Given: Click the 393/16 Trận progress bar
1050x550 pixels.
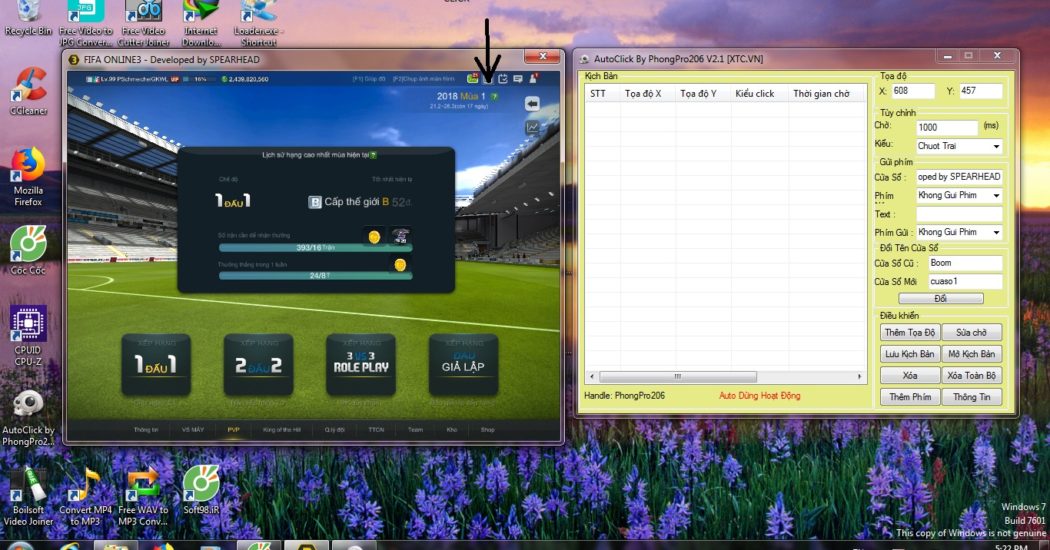Looking at the screenshot, I should (315, 248).
